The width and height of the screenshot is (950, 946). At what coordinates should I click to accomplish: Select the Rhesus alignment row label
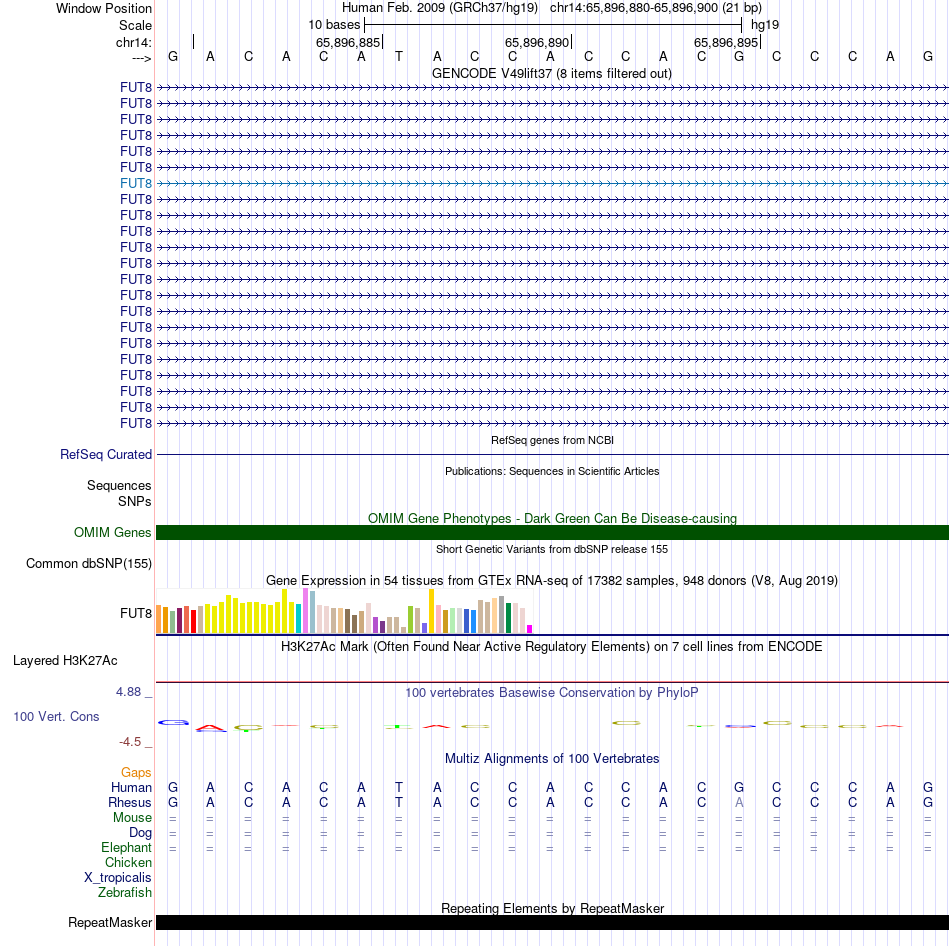tap(130, 802)
